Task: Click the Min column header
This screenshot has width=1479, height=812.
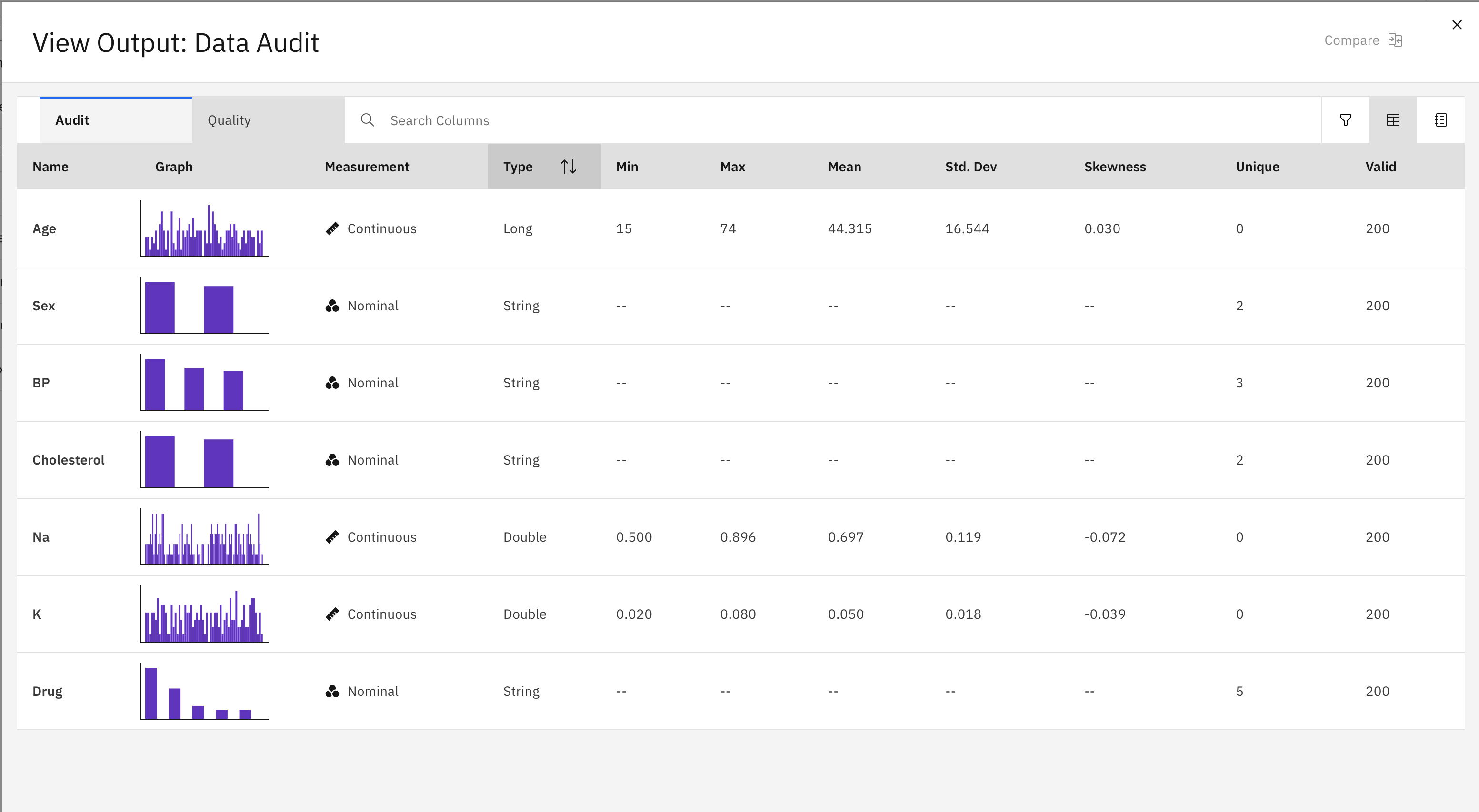Action: [x=627, y=167]
